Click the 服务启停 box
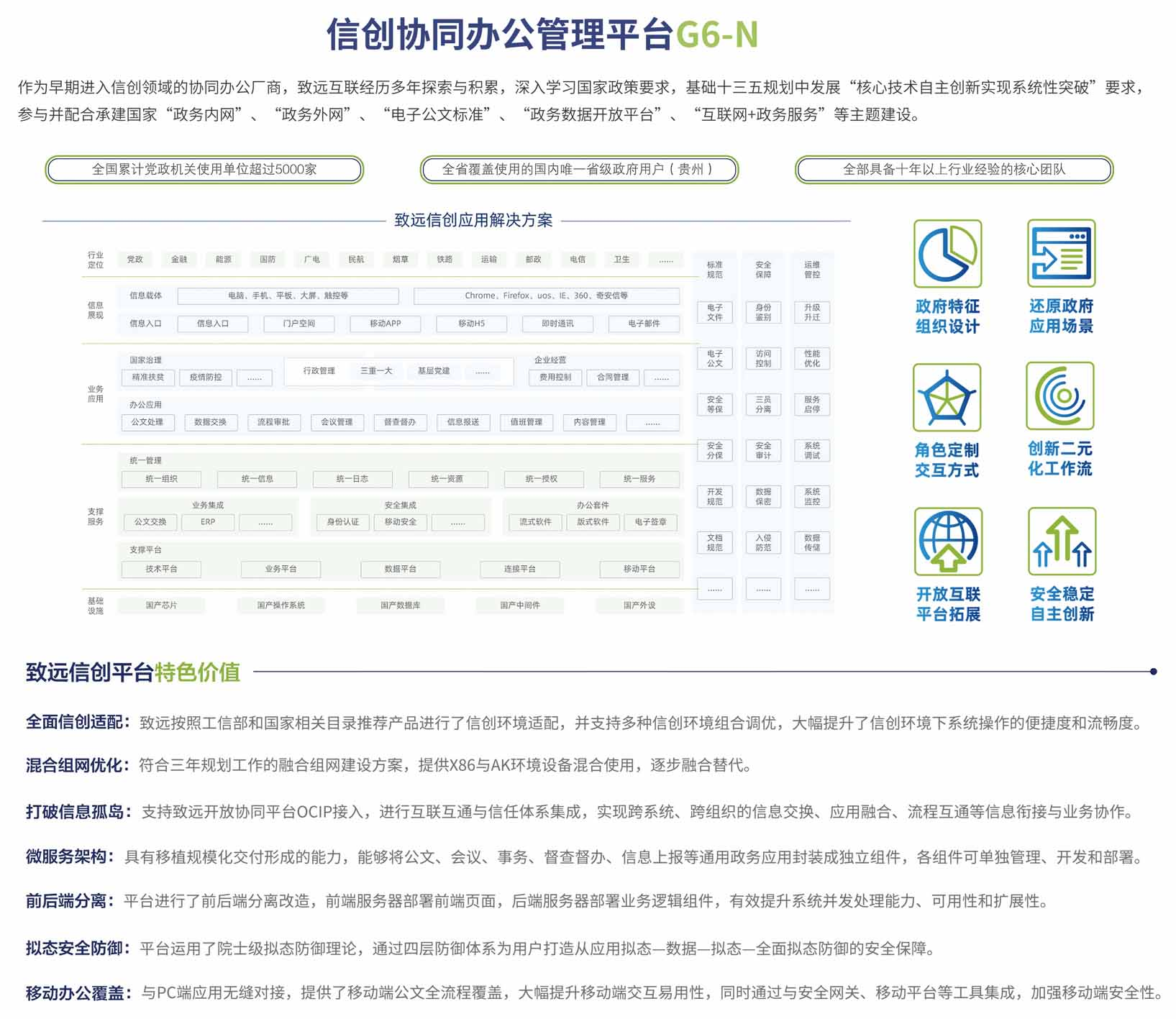Viewport: 1176px width, 1019px height. pyautogui.click(x=812, y=405)
